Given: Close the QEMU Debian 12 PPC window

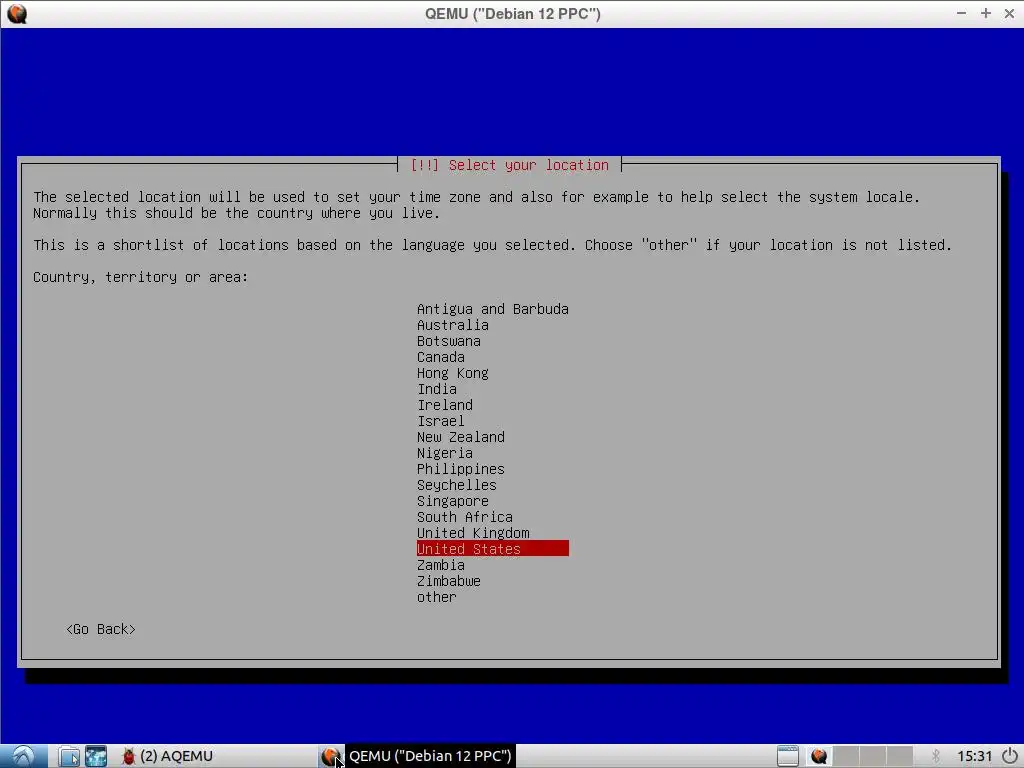Looking at the screenshot, I should (x=1009, y=13).
